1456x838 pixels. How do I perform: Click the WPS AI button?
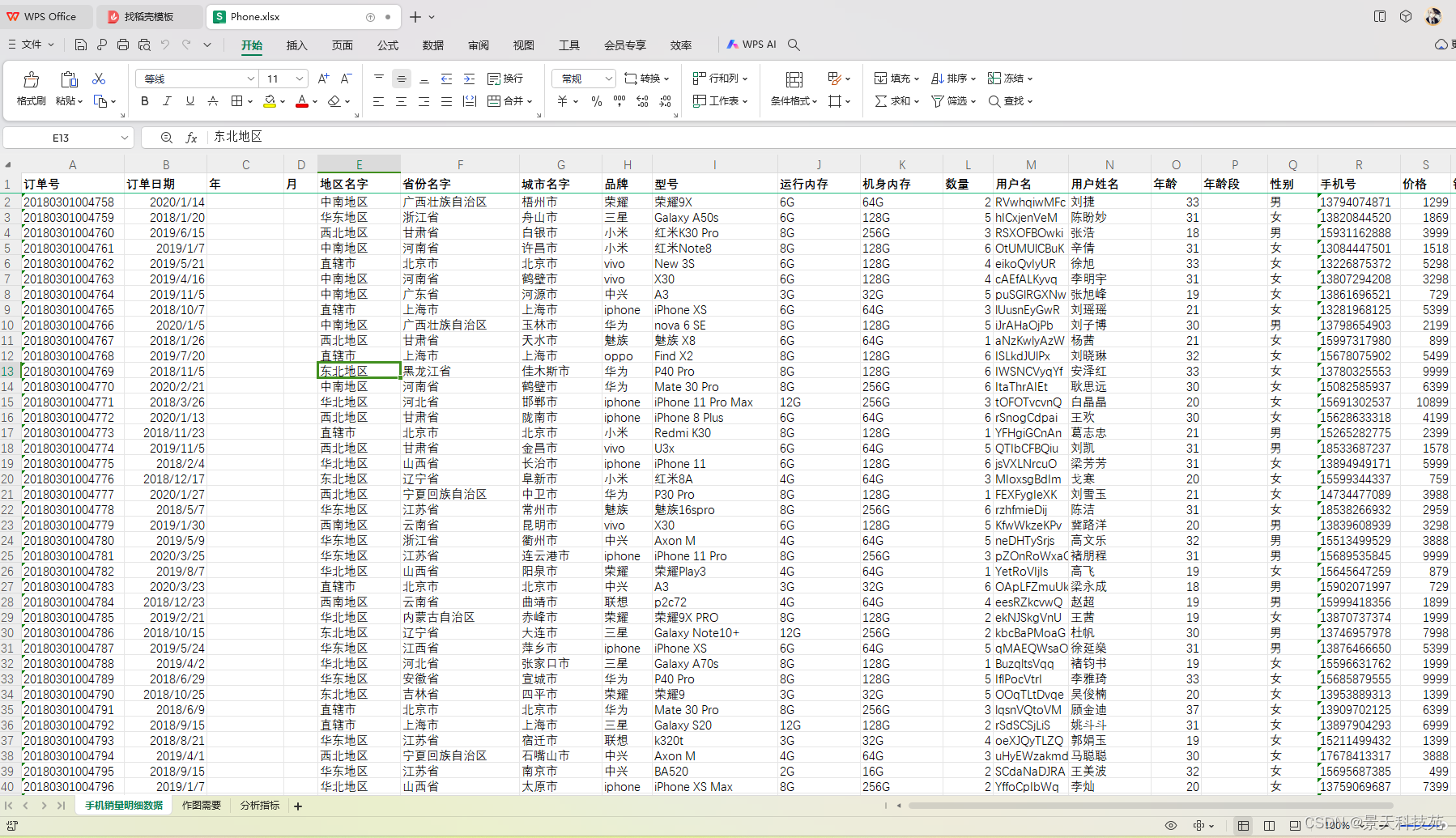pyautogui.click(x=751, y=45)
